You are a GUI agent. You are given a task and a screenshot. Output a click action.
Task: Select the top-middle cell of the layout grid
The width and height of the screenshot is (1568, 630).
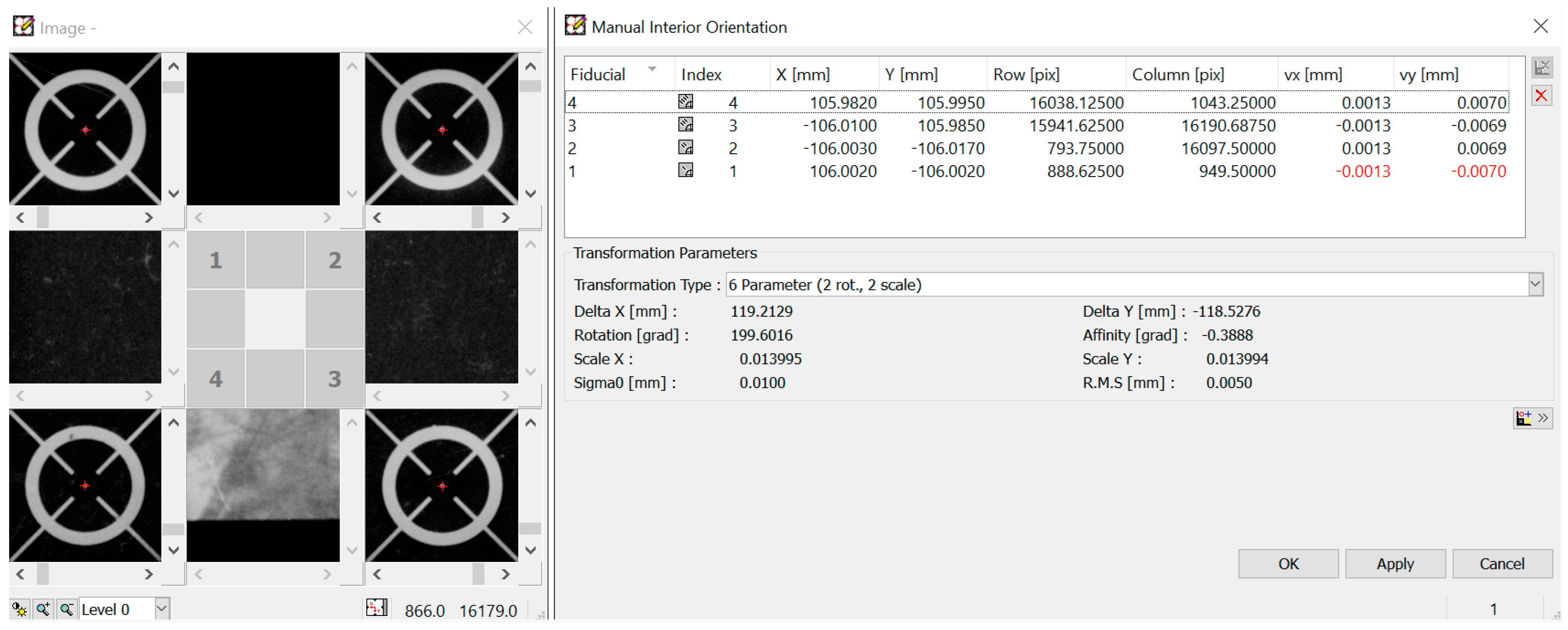[x=275, y=260]
